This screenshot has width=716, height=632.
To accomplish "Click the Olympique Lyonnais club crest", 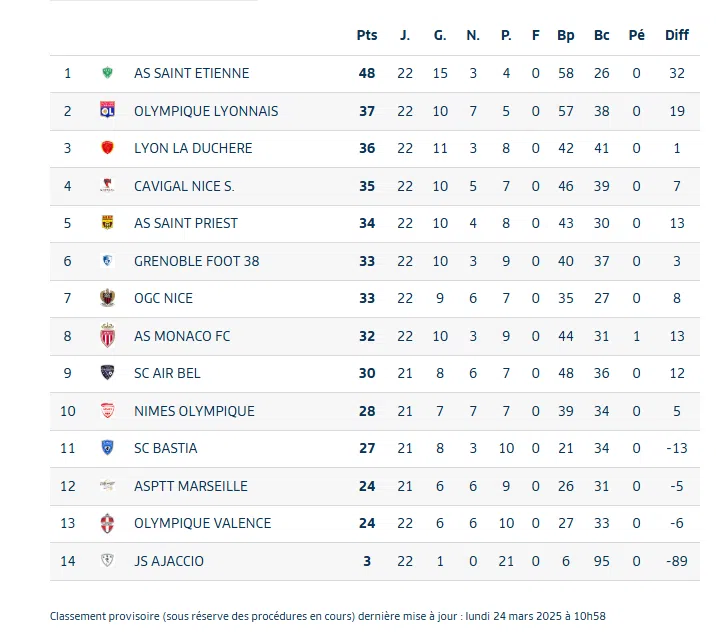I will pyautogui.click(x=107, y=111).
